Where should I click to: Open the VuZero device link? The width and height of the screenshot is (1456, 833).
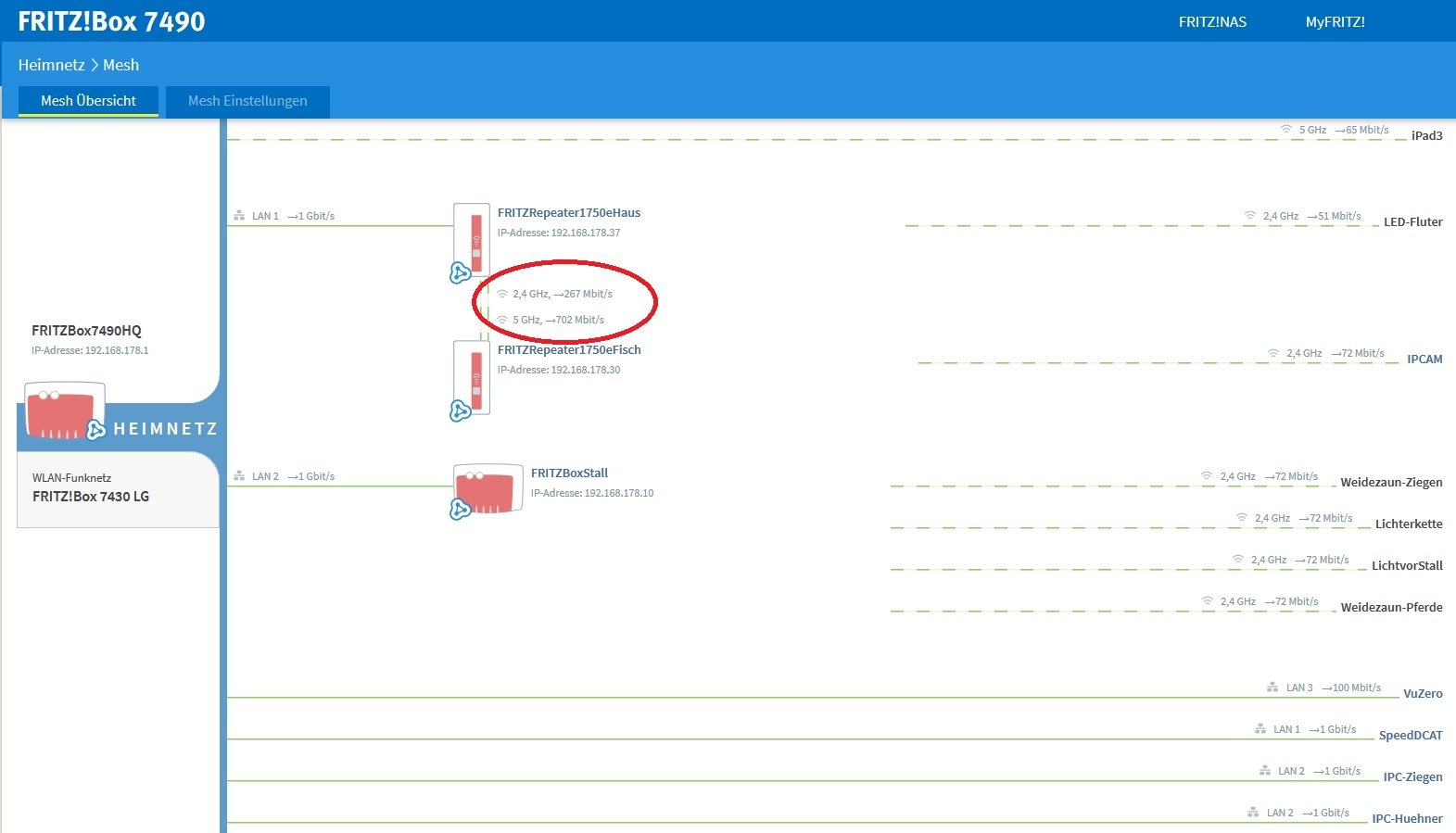(1423, 693)
